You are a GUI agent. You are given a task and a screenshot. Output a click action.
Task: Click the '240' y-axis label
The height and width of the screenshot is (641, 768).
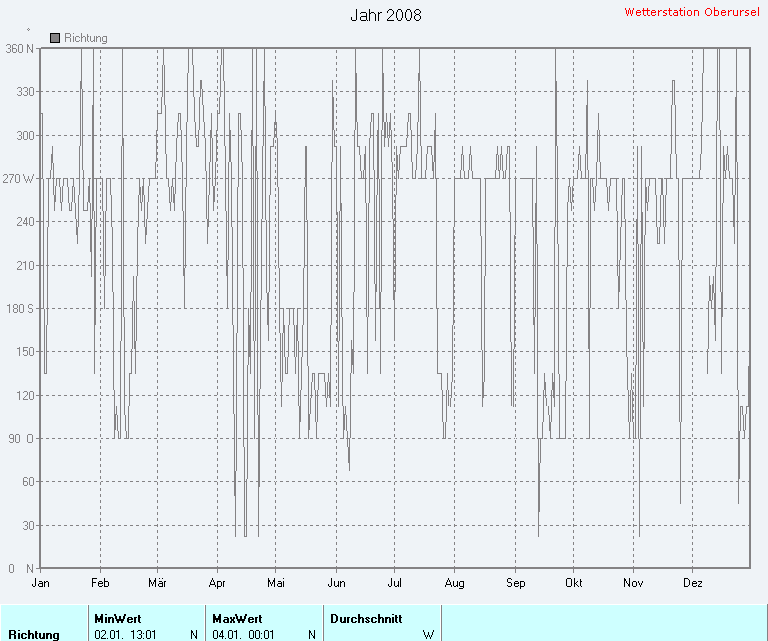(25, 222)
